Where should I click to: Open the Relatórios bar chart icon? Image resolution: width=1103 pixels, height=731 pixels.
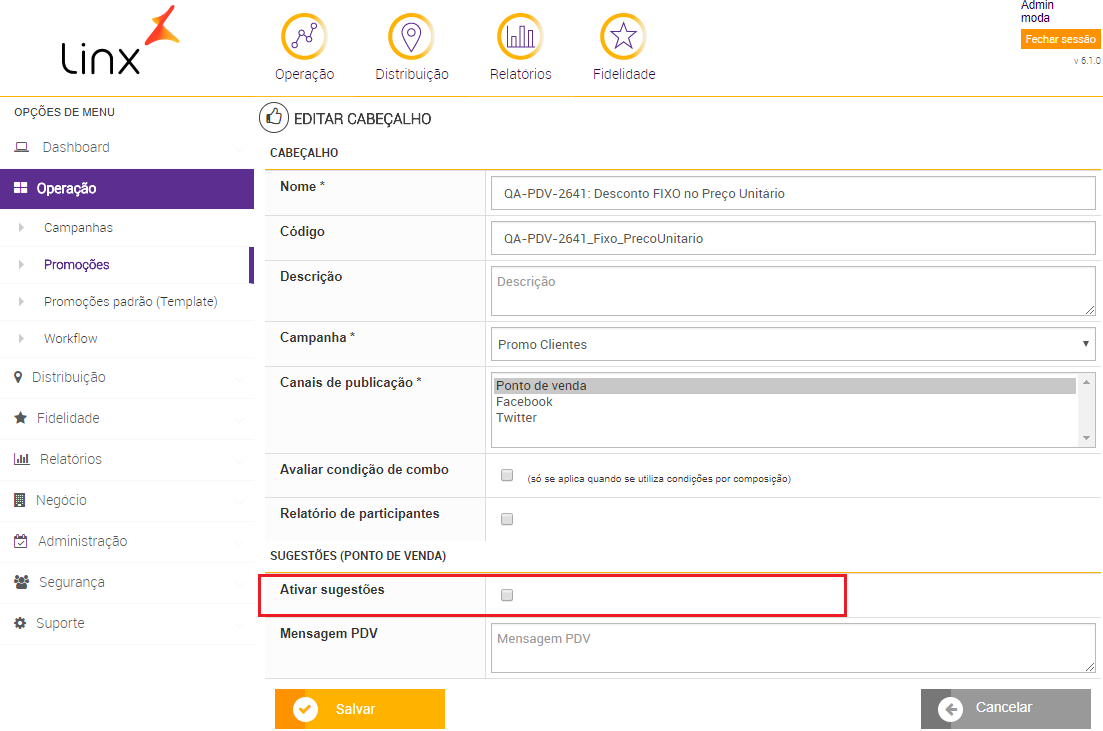pyautogui.click(x=520, y=37)
